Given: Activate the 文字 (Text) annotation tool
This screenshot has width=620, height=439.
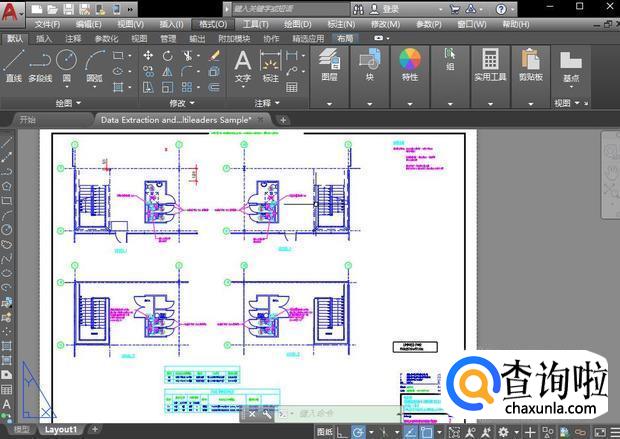Looking at the screenshot, I should pyautogui.click(x=242, y=64).
